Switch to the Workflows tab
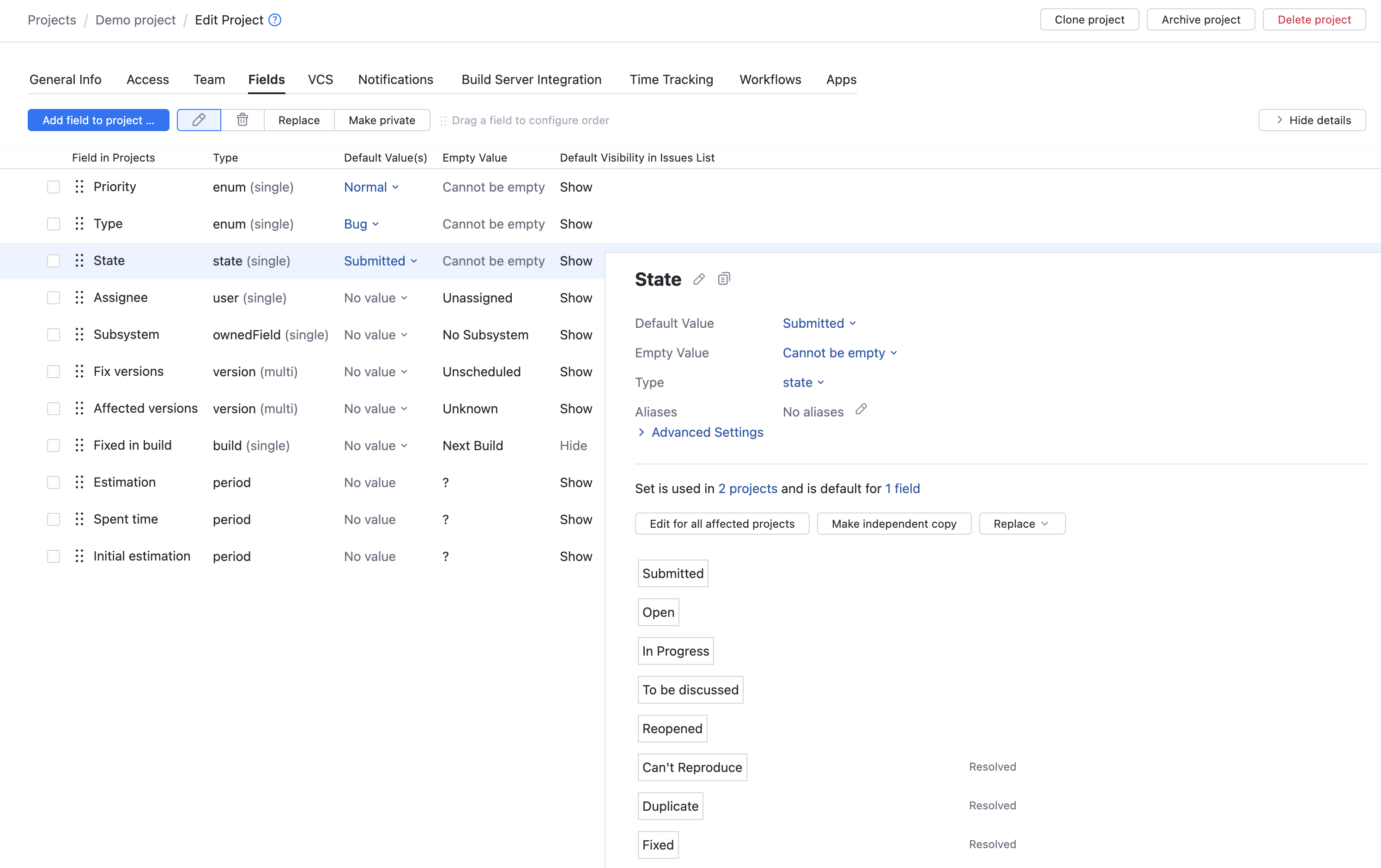 coord(769,80)
